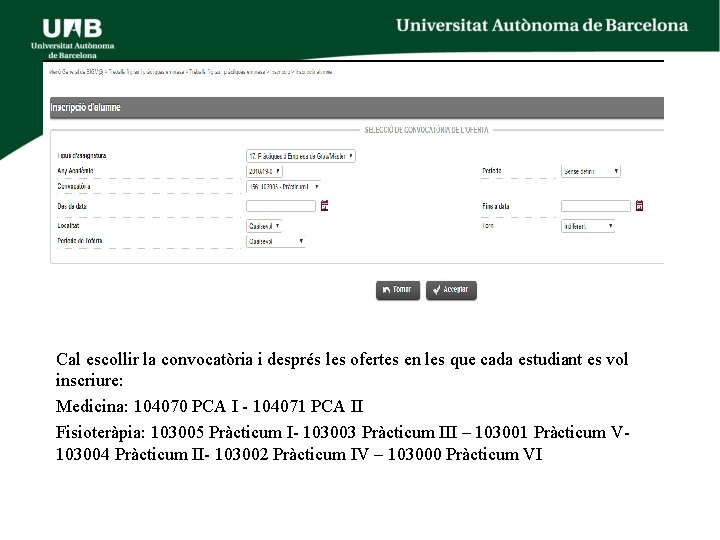Open the Fins a data calendar picker
The height and width of the screenshot is (540, 720).
639,205
